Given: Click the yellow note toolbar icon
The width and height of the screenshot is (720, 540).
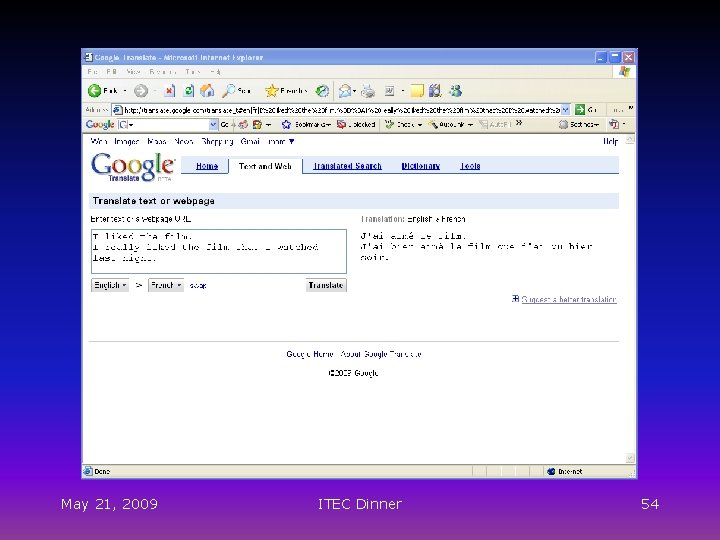Looking at the screenshot, I should (x=417, y=91).
